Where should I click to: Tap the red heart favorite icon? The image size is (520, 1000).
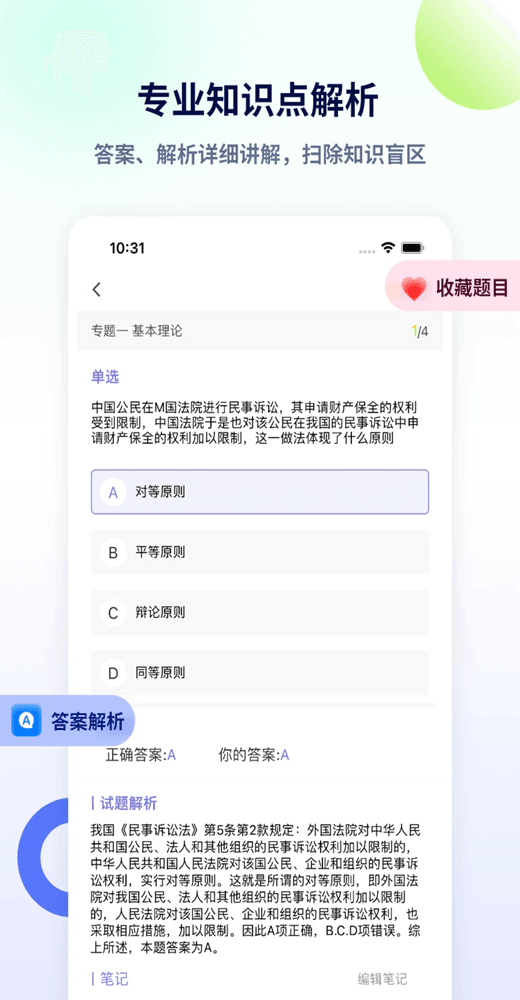pyautogui.click(x=414, y=289)
